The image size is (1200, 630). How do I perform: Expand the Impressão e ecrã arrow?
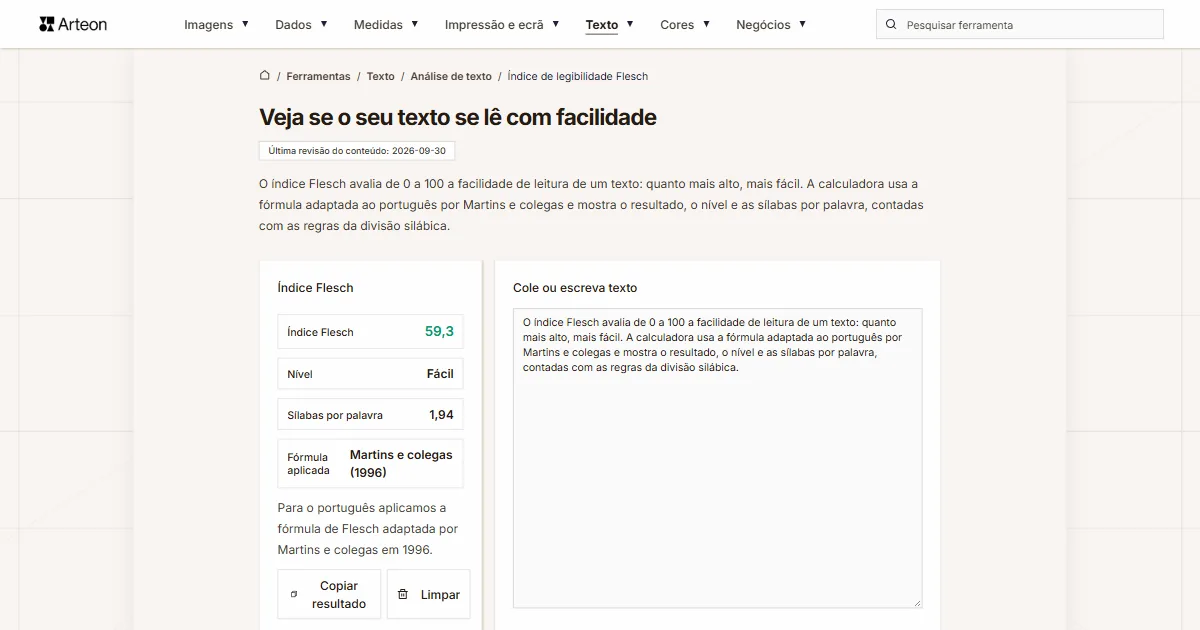pos(556,24)
